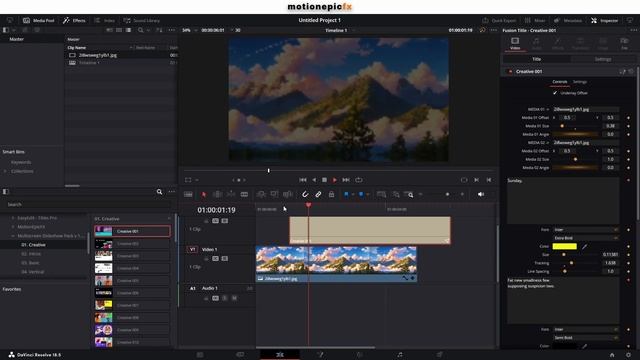Open the Extra Bold font style dropdown

pyautogui.click(x=586, y=238)
